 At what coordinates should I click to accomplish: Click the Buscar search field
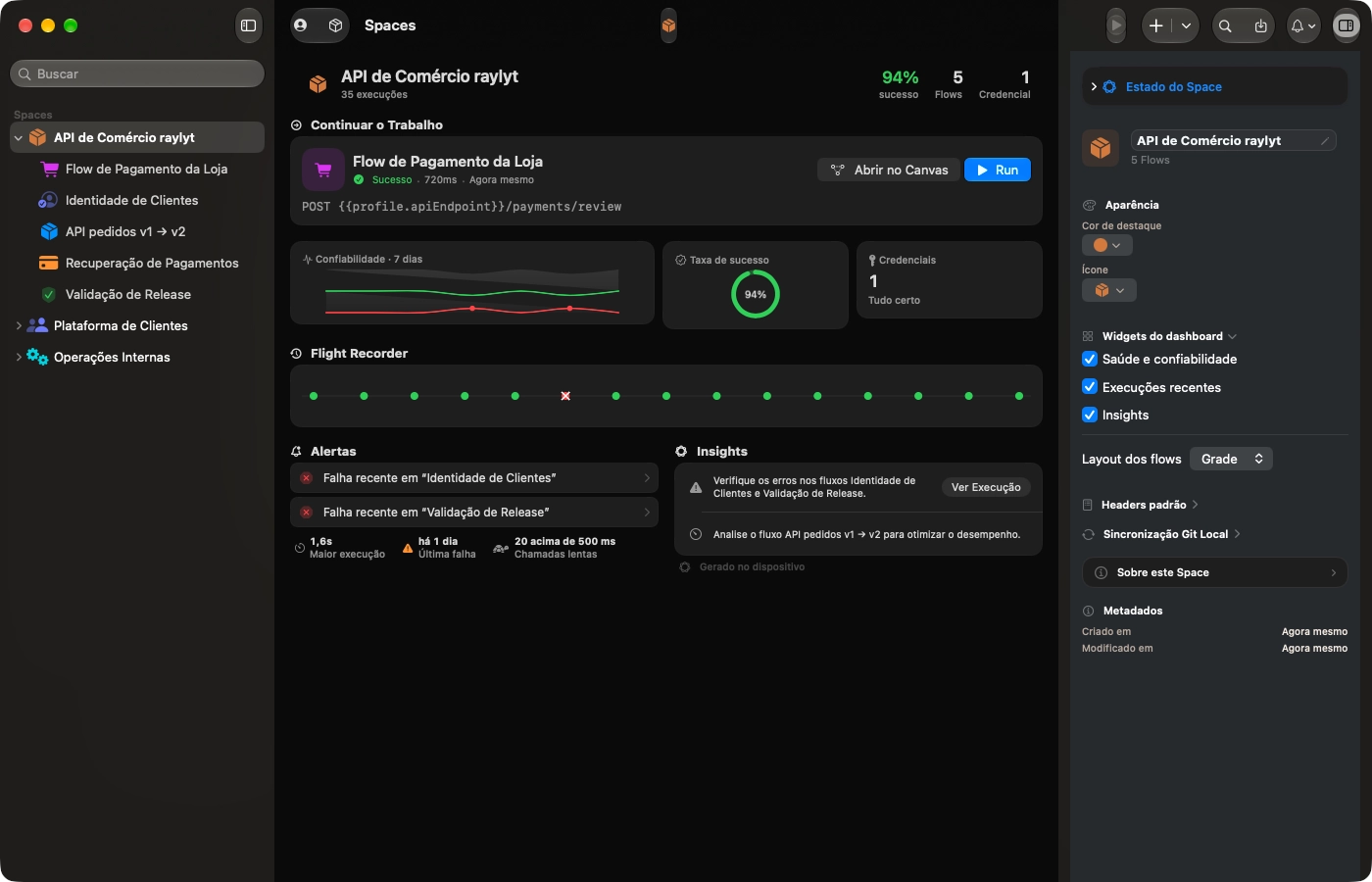(x=137, y=73)
